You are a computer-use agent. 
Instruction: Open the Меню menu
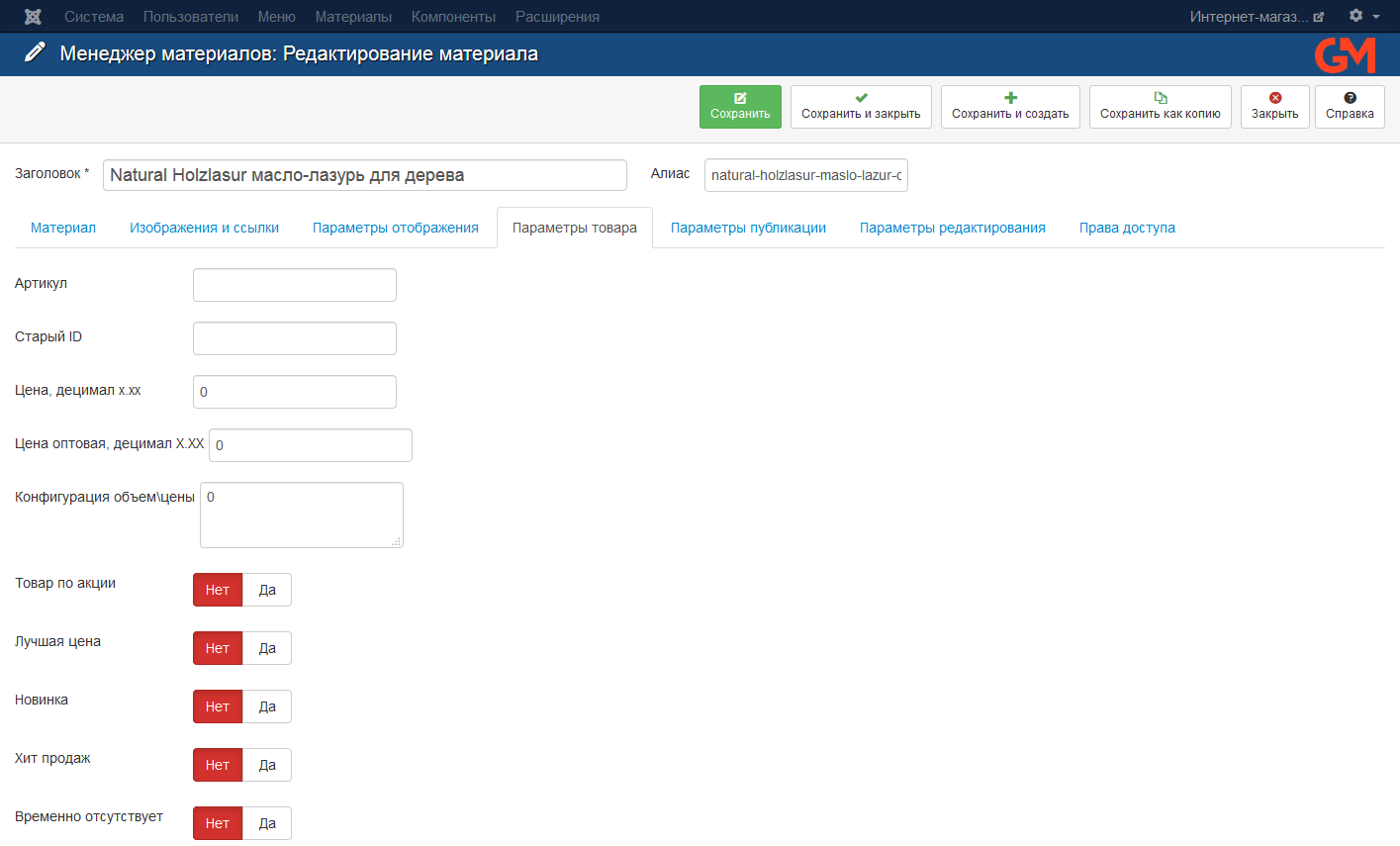(277, 17)
